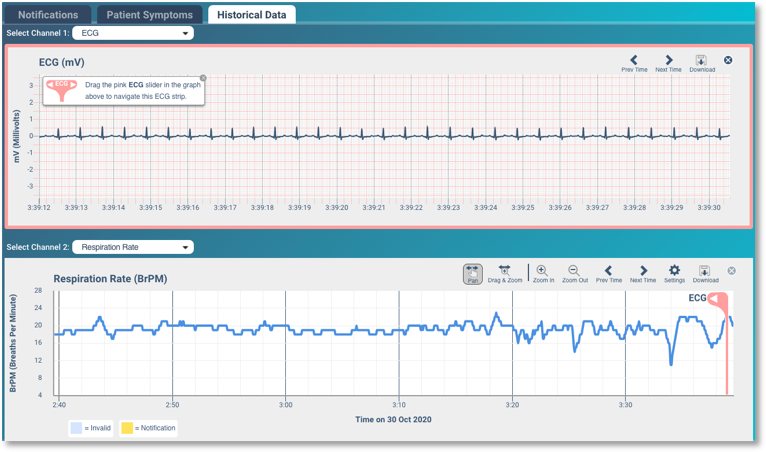The height and width of the screenshot is (452, 766).
Task: Click the yellow Notification legend swatch
Action: coord(127,428)
